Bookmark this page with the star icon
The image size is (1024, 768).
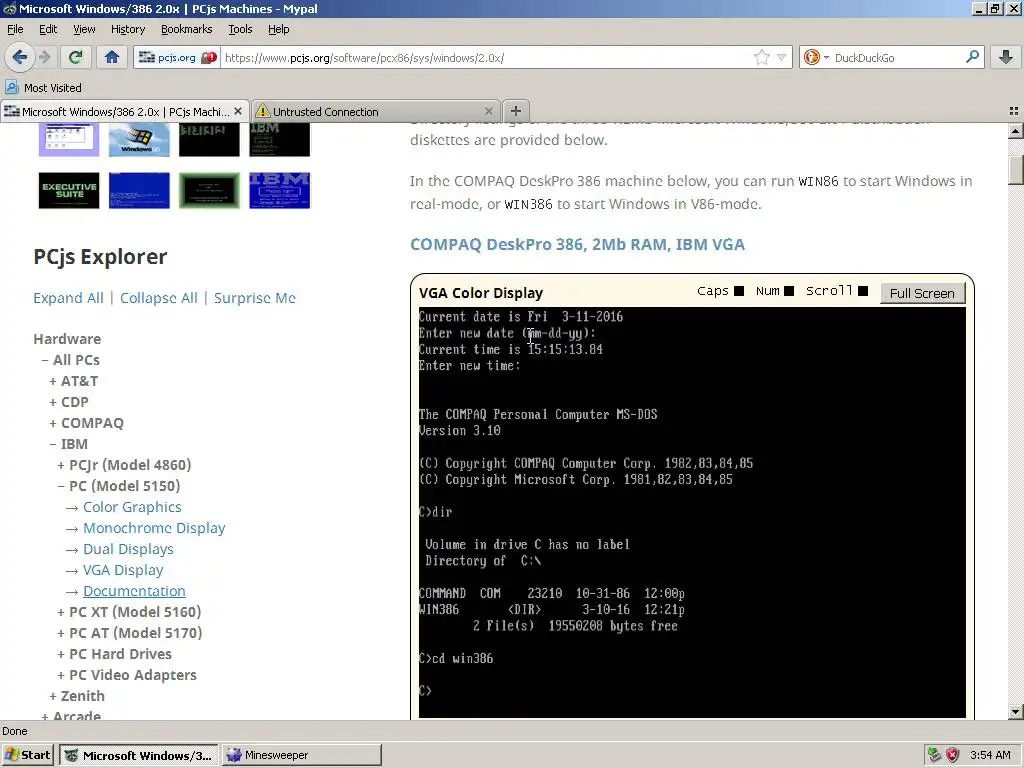pos(761,57)
